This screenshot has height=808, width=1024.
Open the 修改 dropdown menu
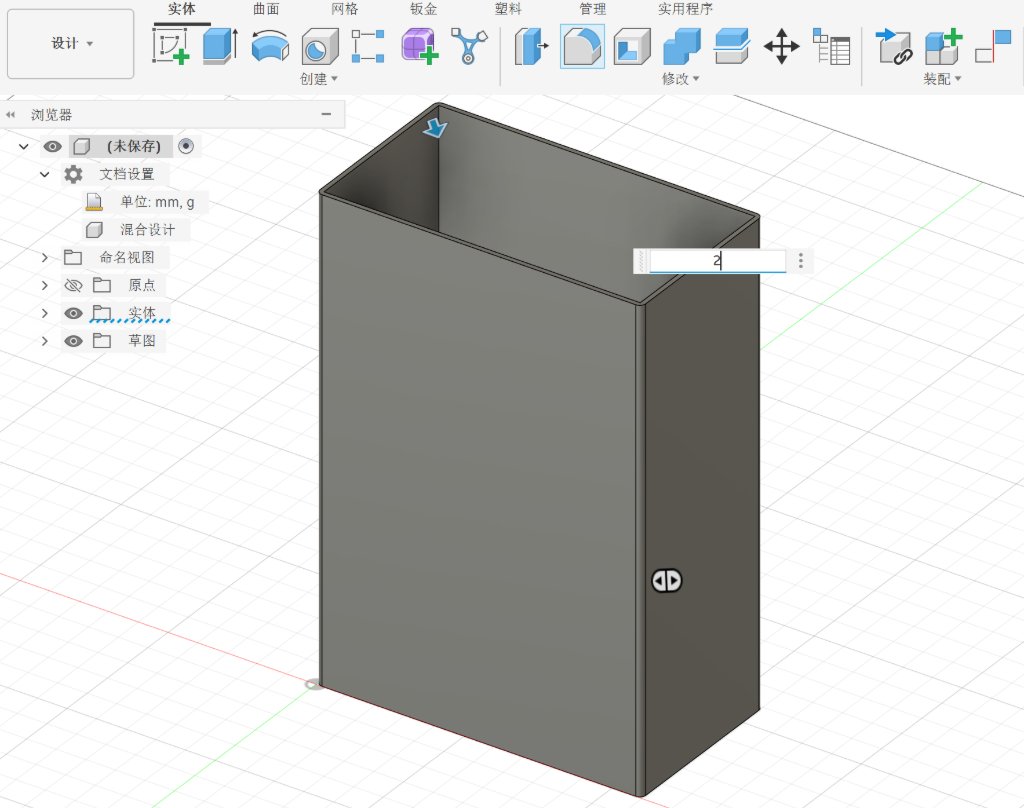(x=679, y=79)
